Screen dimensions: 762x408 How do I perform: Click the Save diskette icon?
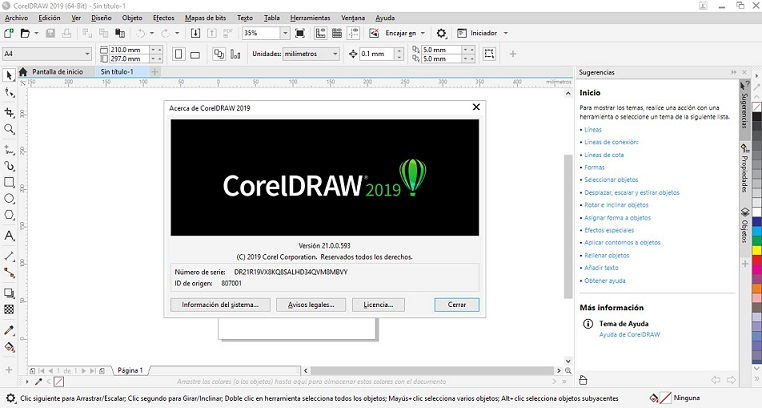coord(50,33)
